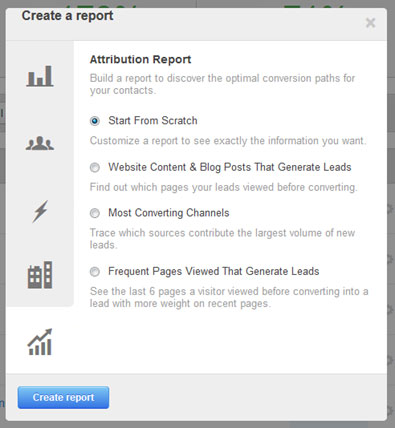Click 'Website Content & Blog Posts' label text
This screenshot has width=395, height=428.
[230, 167]
